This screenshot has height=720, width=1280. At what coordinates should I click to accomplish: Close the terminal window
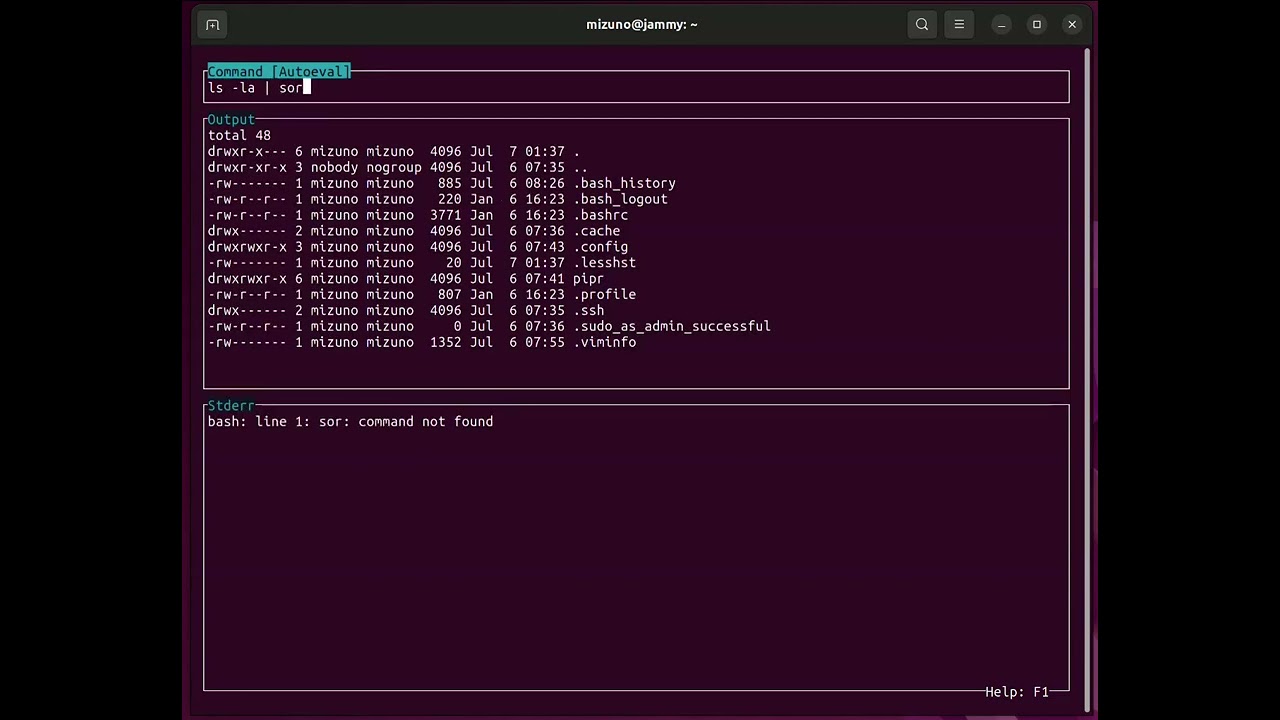[1072, 25]
